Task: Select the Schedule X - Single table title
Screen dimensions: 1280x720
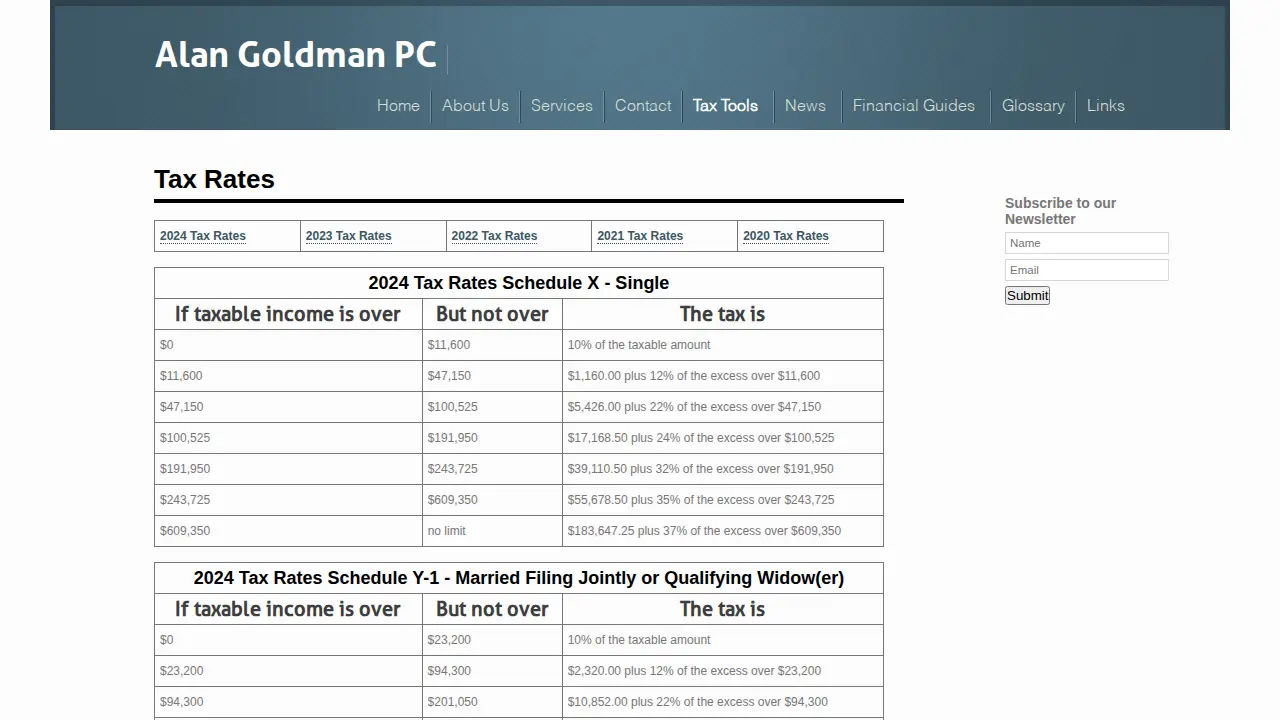Action: tap(518, 283)
